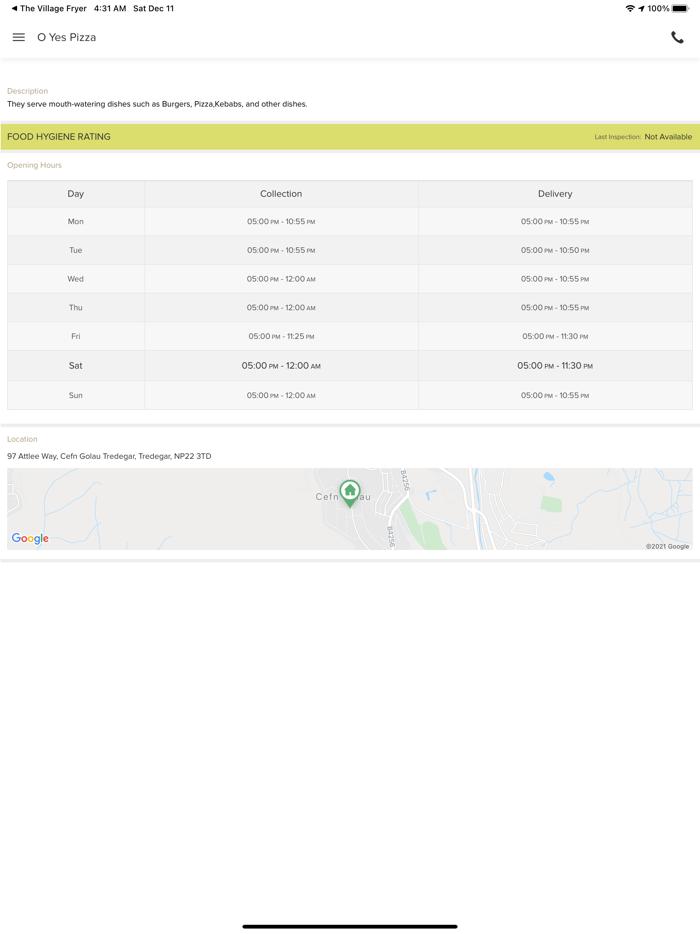Viewport: 700px width, 934px height.
Task: Open the hamburger menu
Action: pyautogui.click(x=18, y=37)
